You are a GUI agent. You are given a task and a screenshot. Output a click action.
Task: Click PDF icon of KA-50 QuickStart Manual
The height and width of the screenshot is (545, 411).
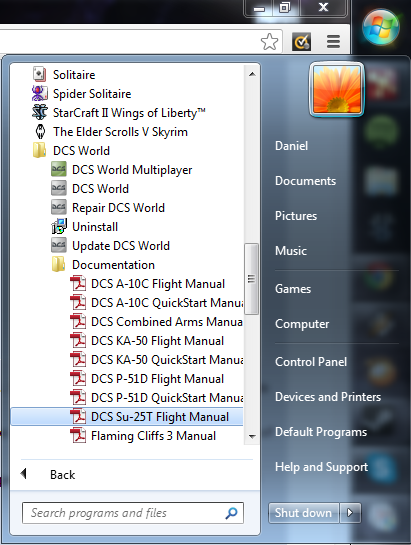[78, 359]
